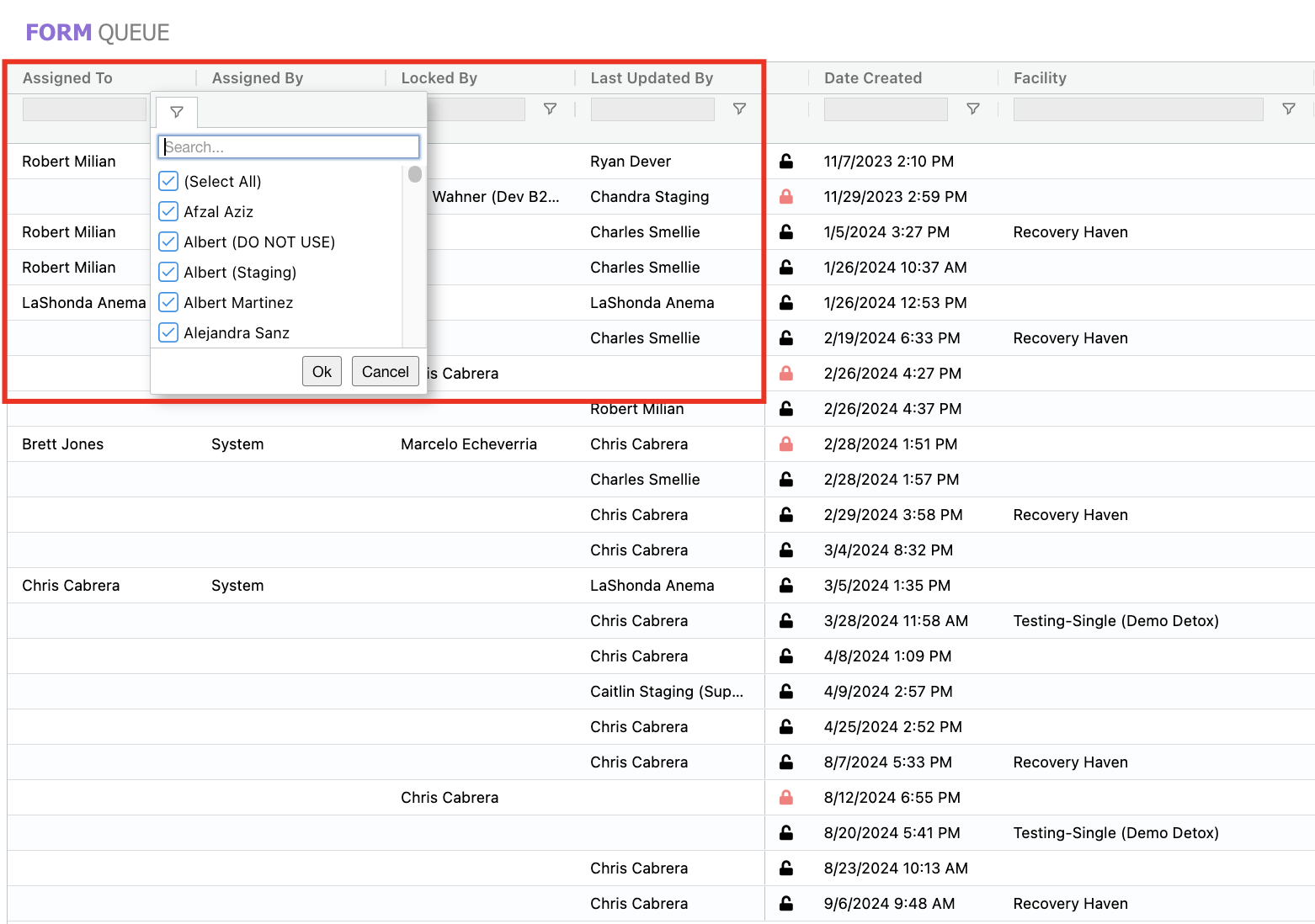Screen dimensions: 1315x924
Task: Click open padlock on 9/6/2024 9:48 AM row
Action: 785,904
